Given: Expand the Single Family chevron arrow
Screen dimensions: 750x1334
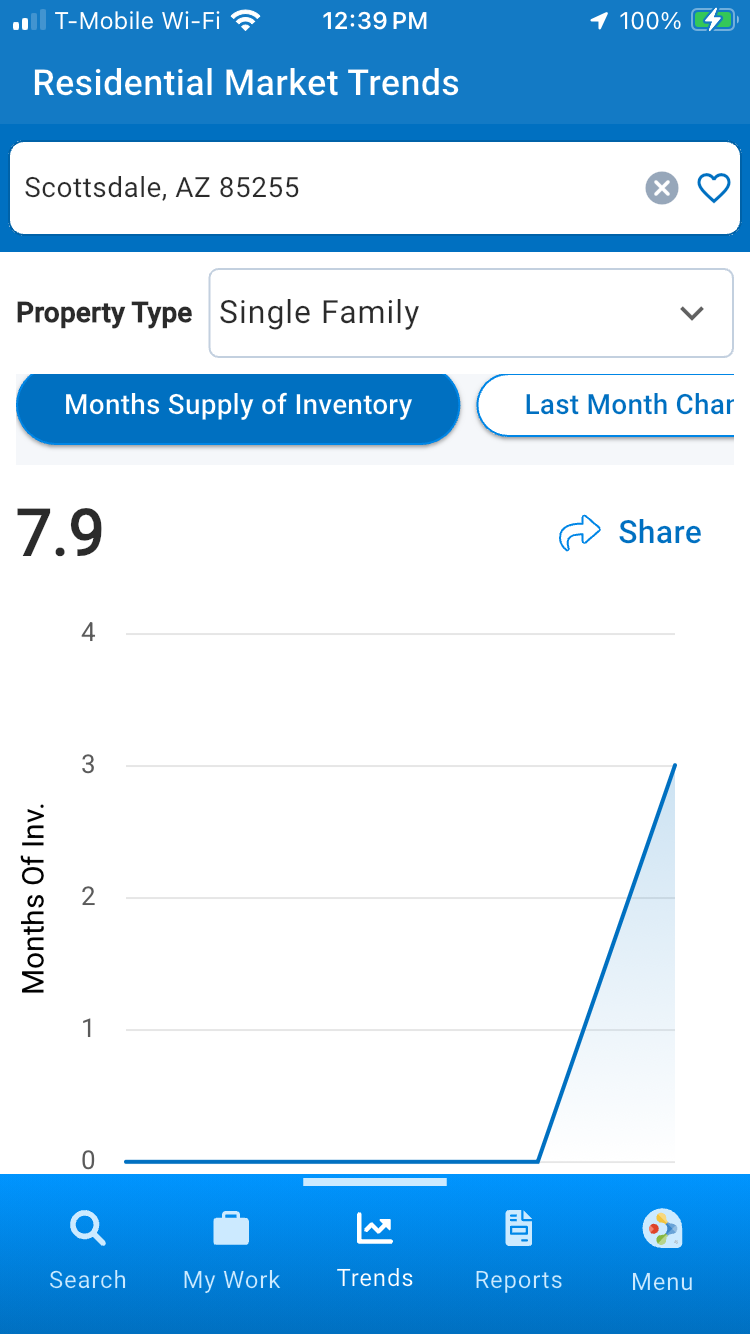Looking at the screenshot, I should click(x=692, y=313).
